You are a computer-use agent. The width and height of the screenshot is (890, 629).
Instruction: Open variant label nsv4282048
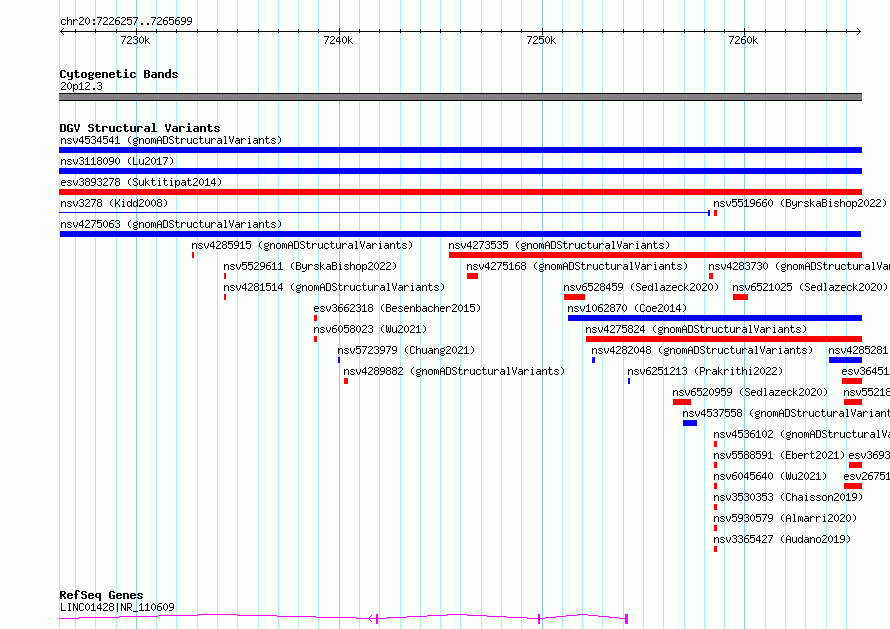[x=702, y=350]
